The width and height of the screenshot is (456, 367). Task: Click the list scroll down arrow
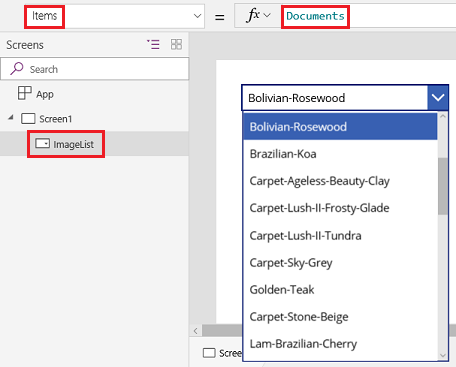pos(443,355)
